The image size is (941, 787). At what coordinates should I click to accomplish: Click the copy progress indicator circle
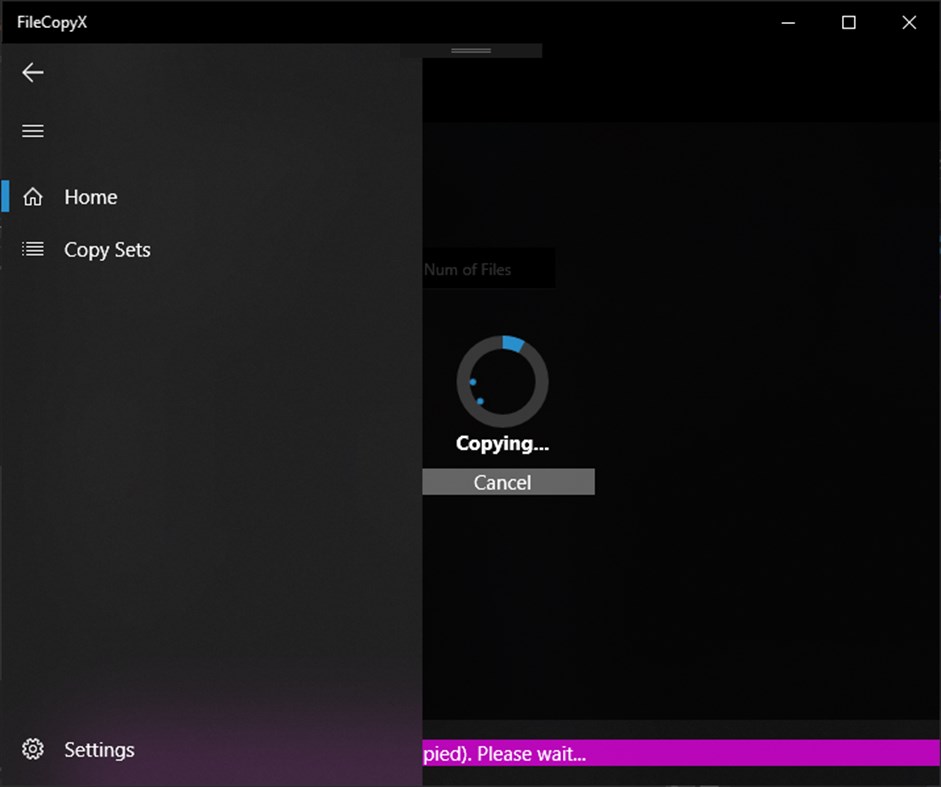click(503, 382)
